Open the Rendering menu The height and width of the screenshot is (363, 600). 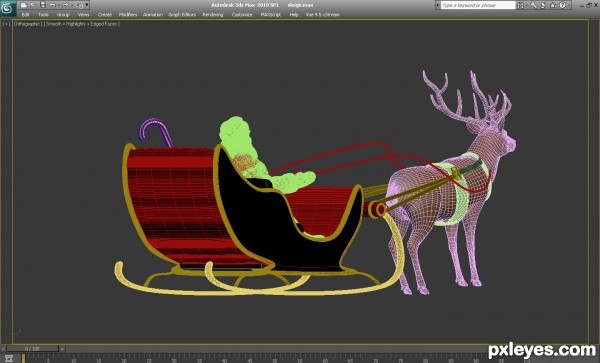click(x=213, y=15)
